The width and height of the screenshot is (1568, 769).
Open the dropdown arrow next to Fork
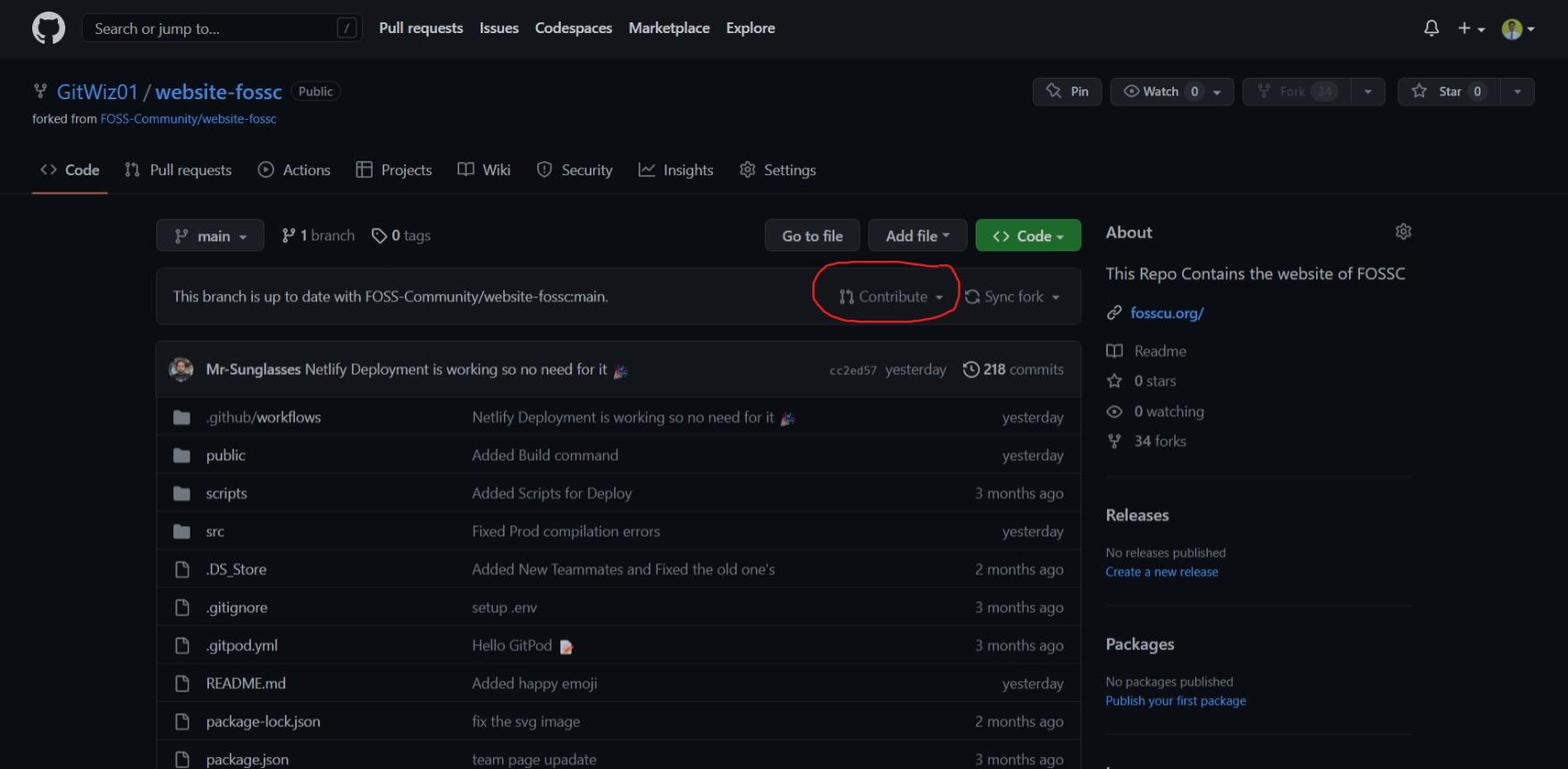pos(1368,91)
